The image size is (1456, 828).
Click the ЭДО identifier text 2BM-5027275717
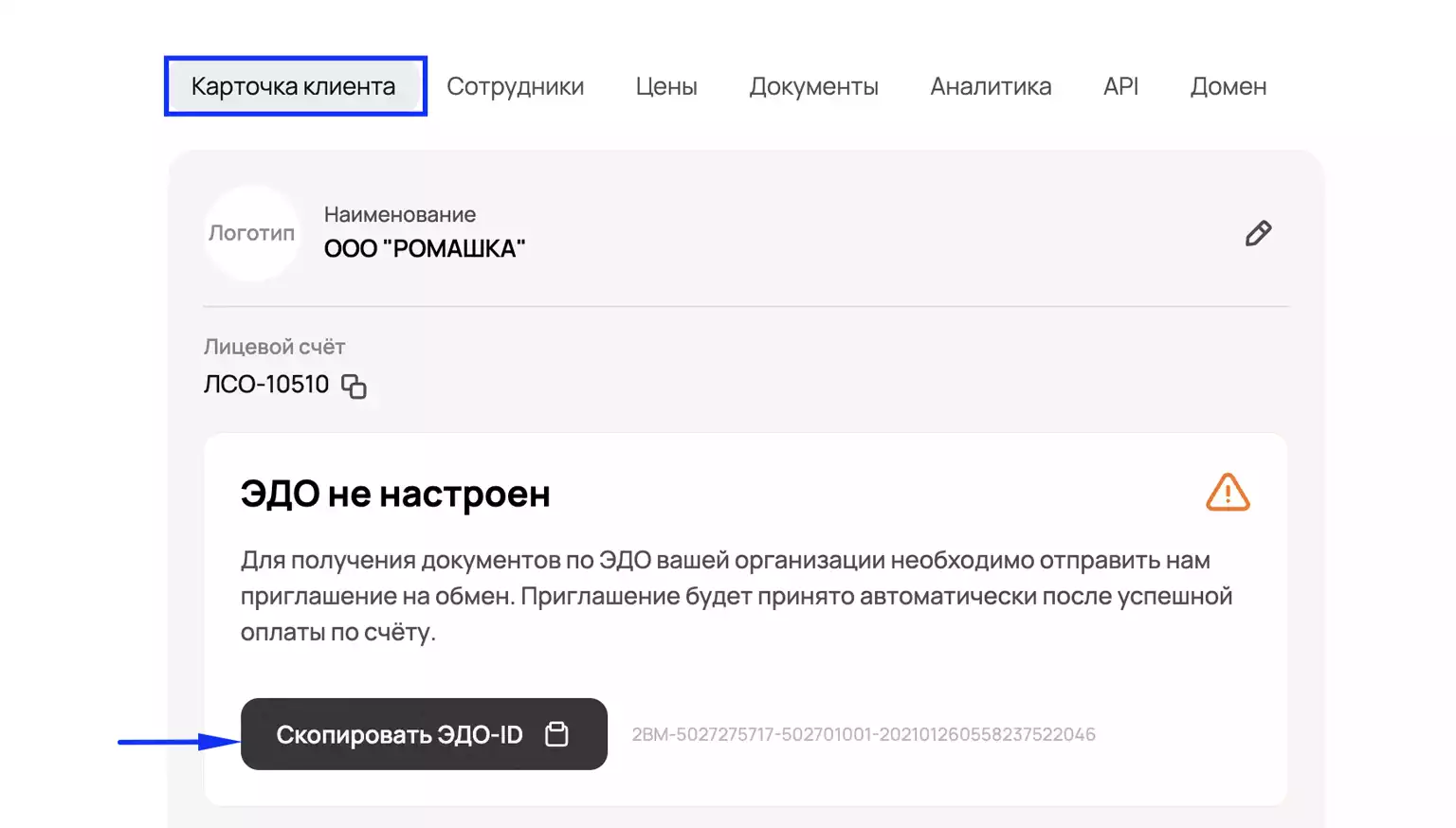pos(864,734)
